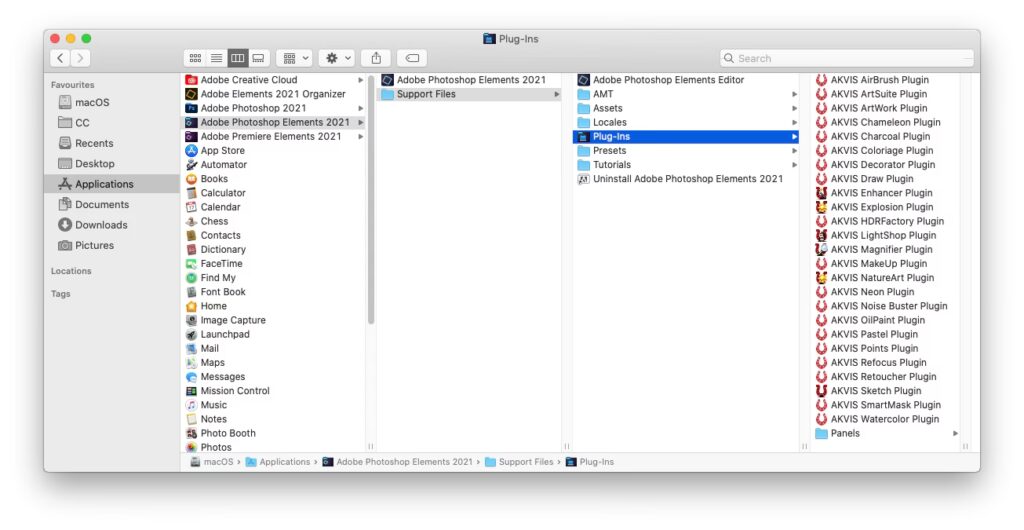1024x530 pixels.
Task: Open Downloads in the sidebar
Action: click(x=101, y=225)
